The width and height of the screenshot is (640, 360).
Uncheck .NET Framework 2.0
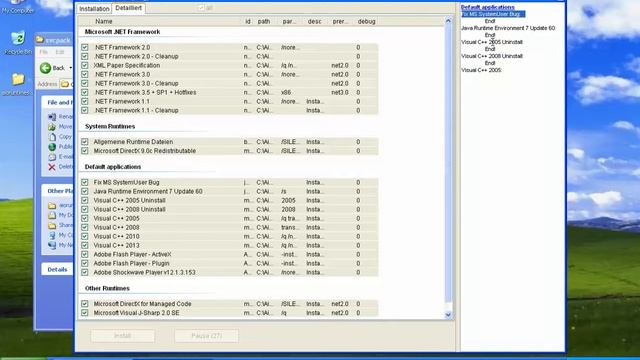[84, 47]
